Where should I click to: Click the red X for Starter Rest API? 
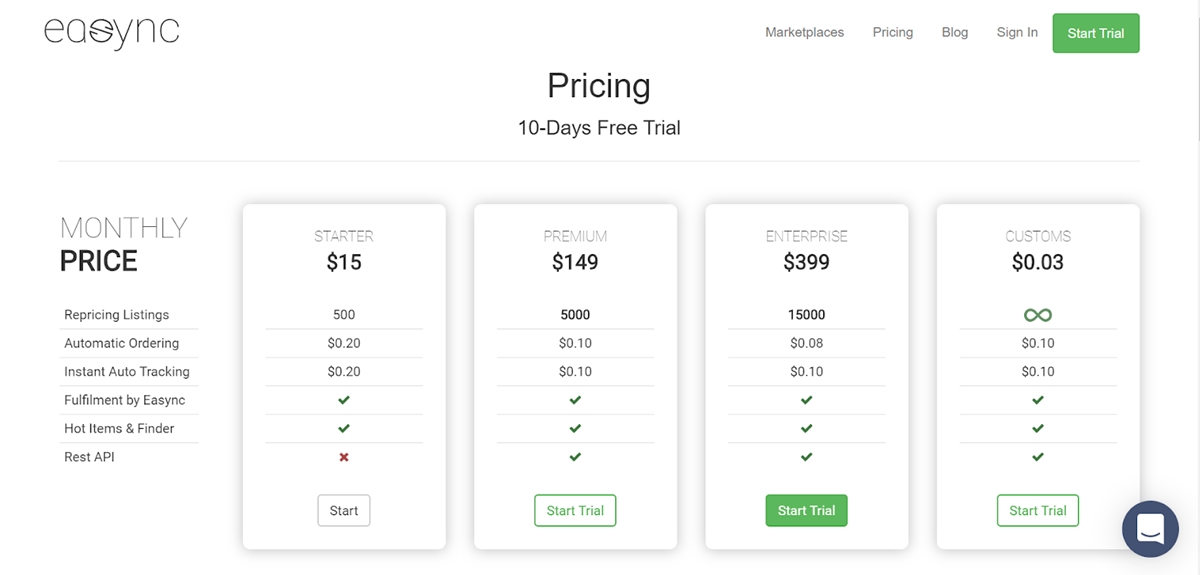(x=344, y=457)
